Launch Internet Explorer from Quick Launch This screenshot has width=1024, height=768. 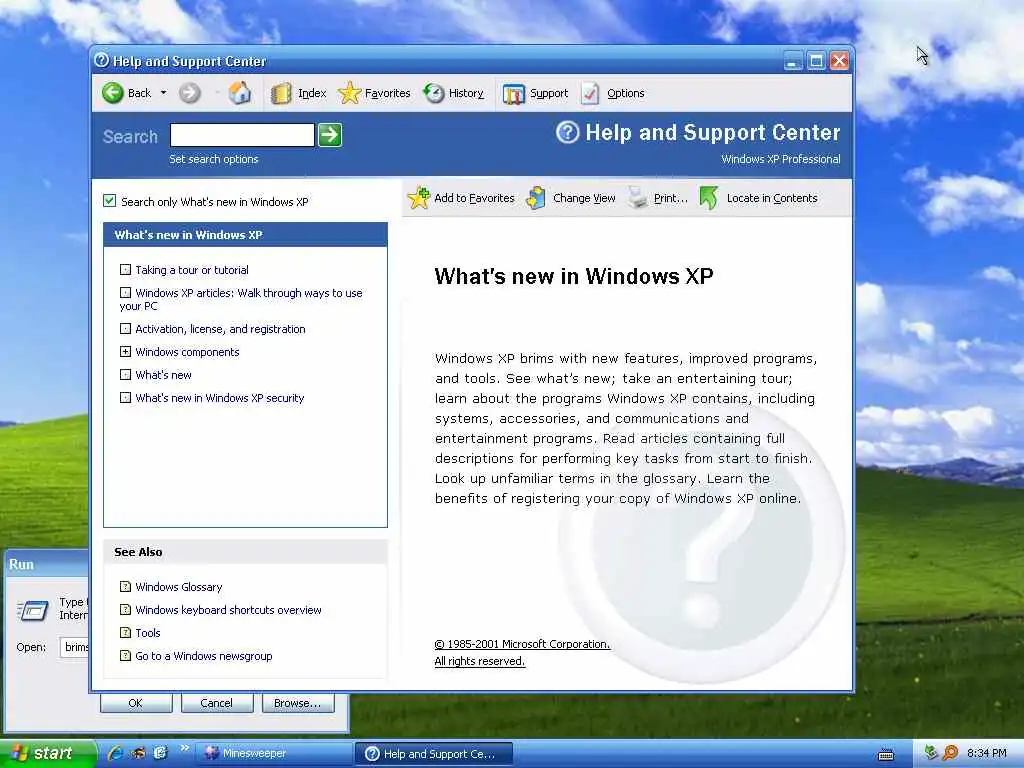pyautogui.click(x=115, y=753)
